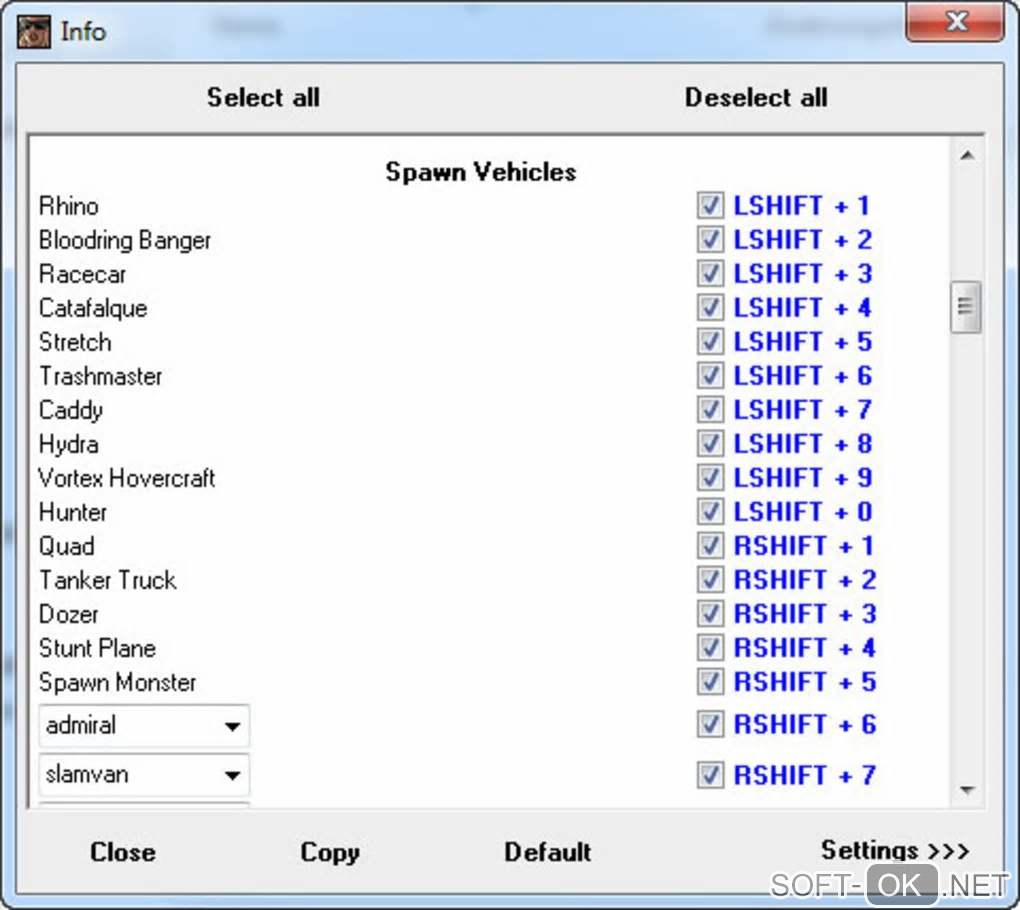Image resolution: width=1020 pixels, height=910 pixels.
Task: Click the vertical scrollbar thumb
Action: click(965, 307)
